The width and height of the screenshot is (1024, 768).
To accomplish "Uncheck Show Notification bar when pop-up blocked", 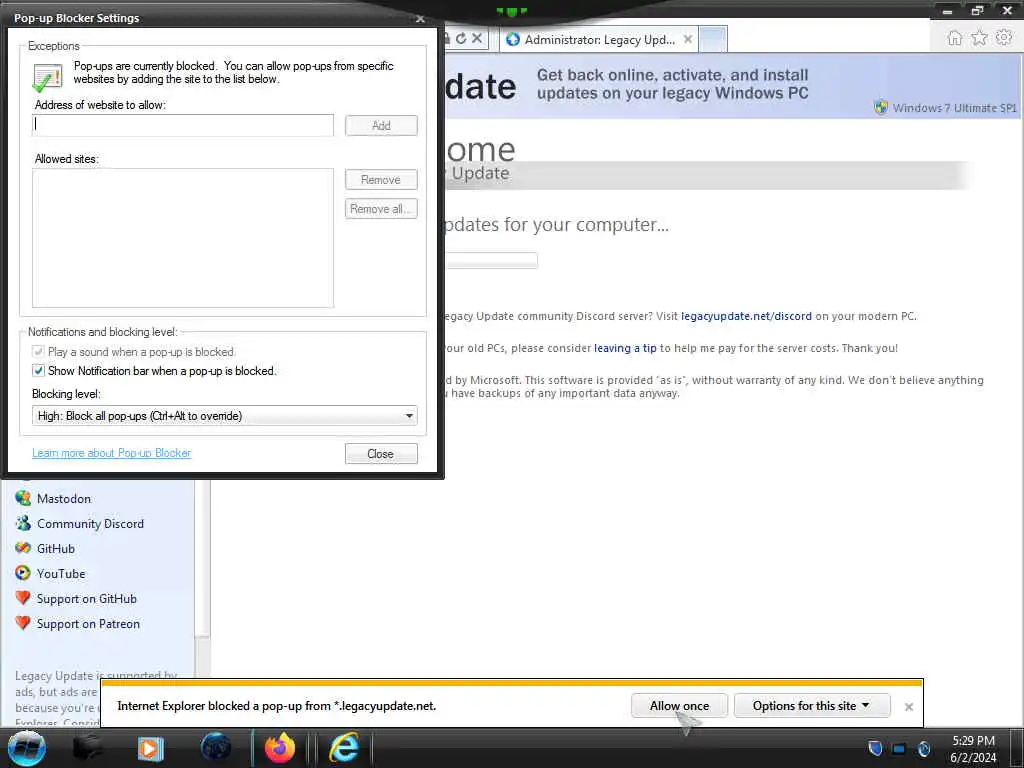I will pyautogui.click(x=39, y=371).
